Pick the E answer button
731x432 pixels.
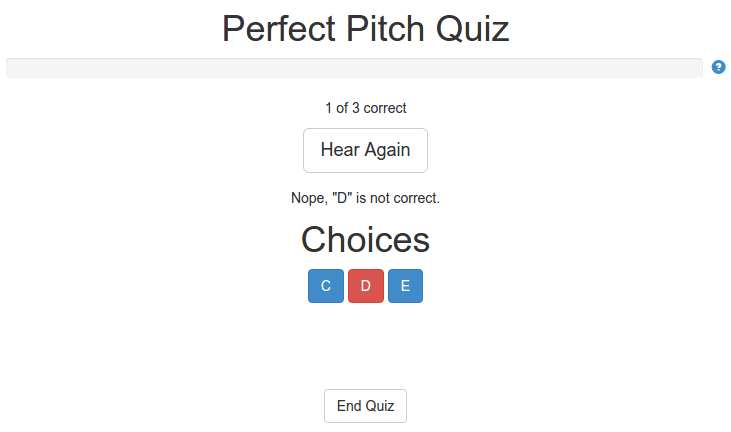[406, 286]
